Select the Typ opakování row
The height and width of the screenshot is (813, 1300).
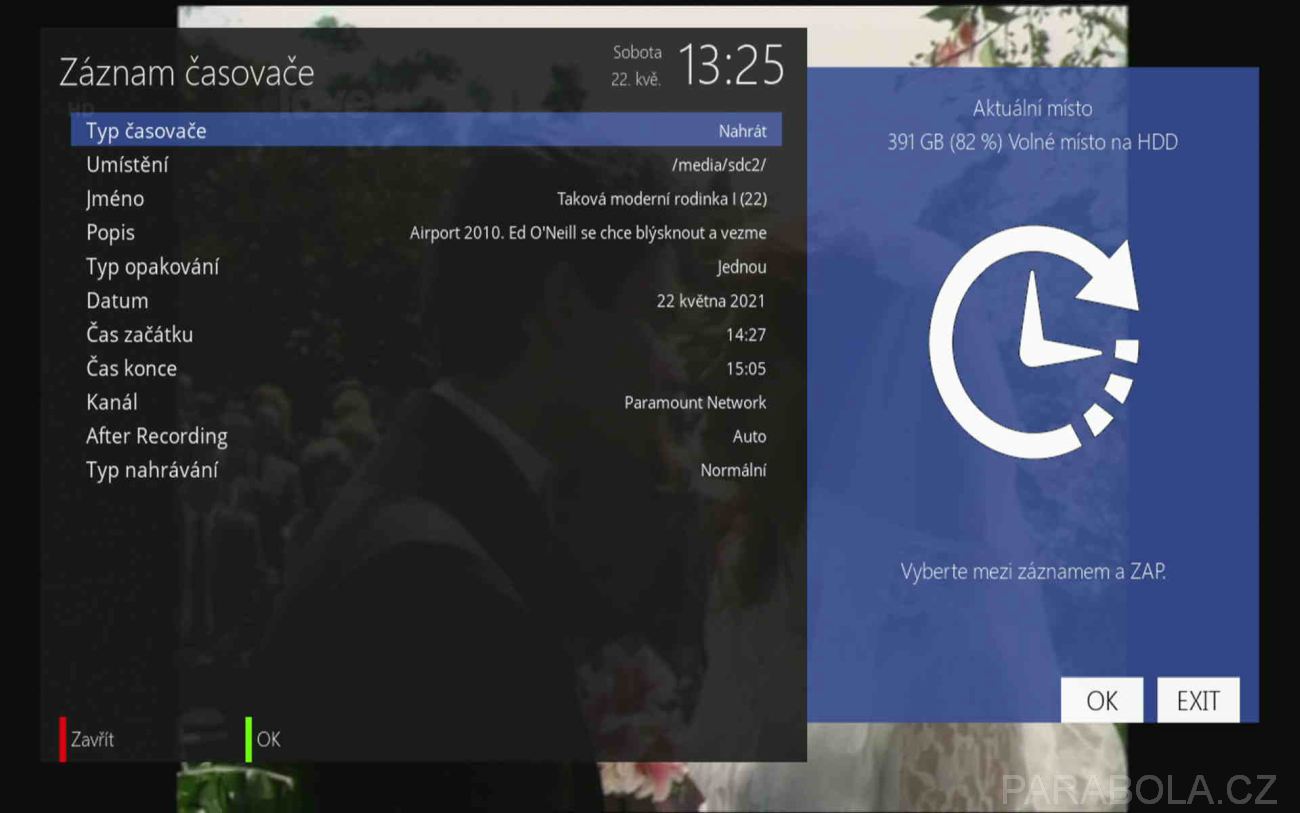[426, 267]
